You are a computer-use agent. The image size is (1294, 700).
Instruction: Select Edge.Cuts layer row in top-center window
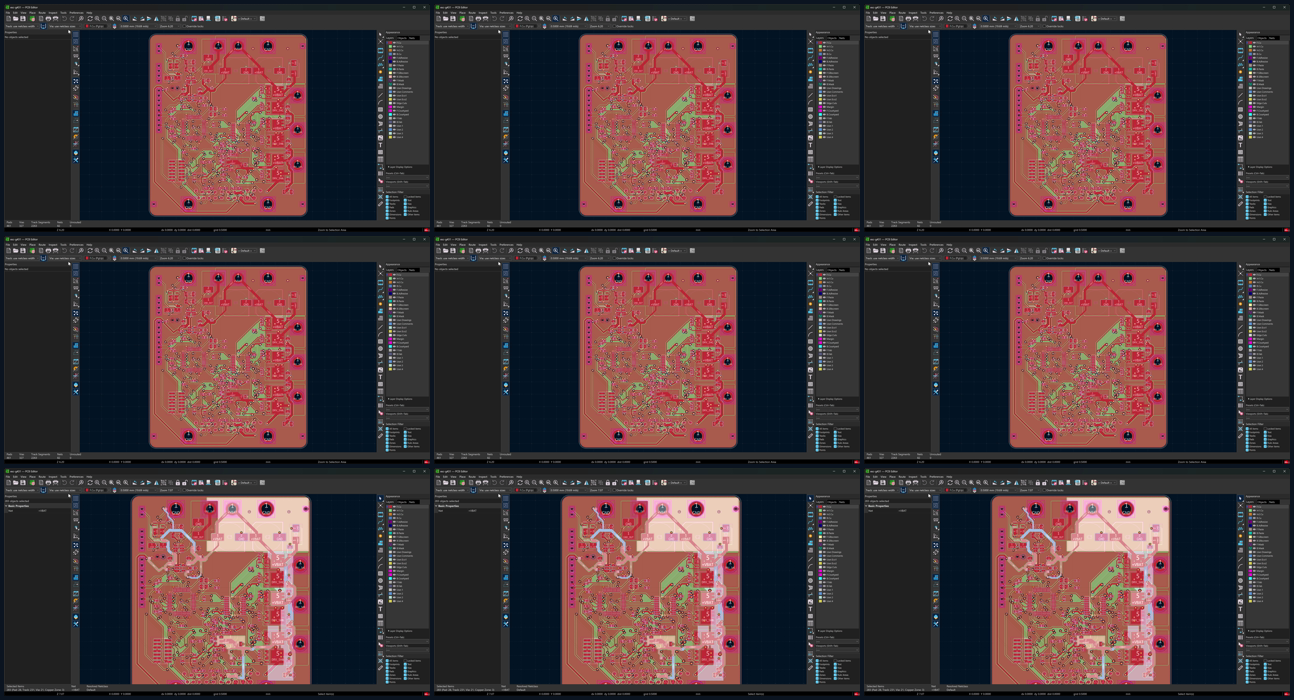coord(837,103)
